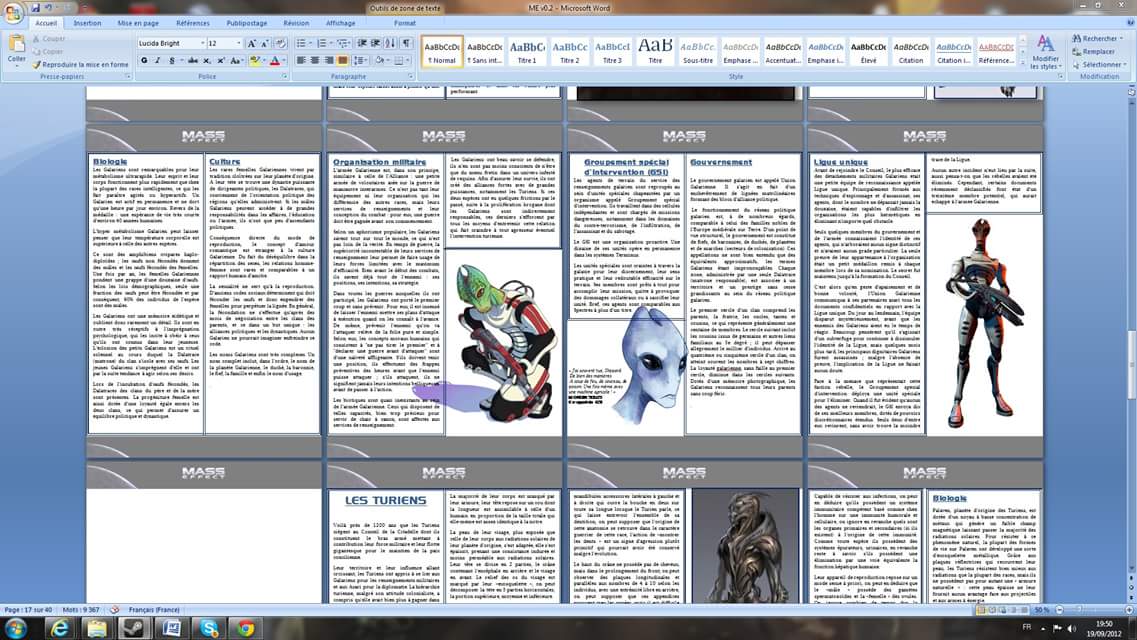1137x640 pixels.
Task: Click the Coller paste icon
Action: point(17,47)
